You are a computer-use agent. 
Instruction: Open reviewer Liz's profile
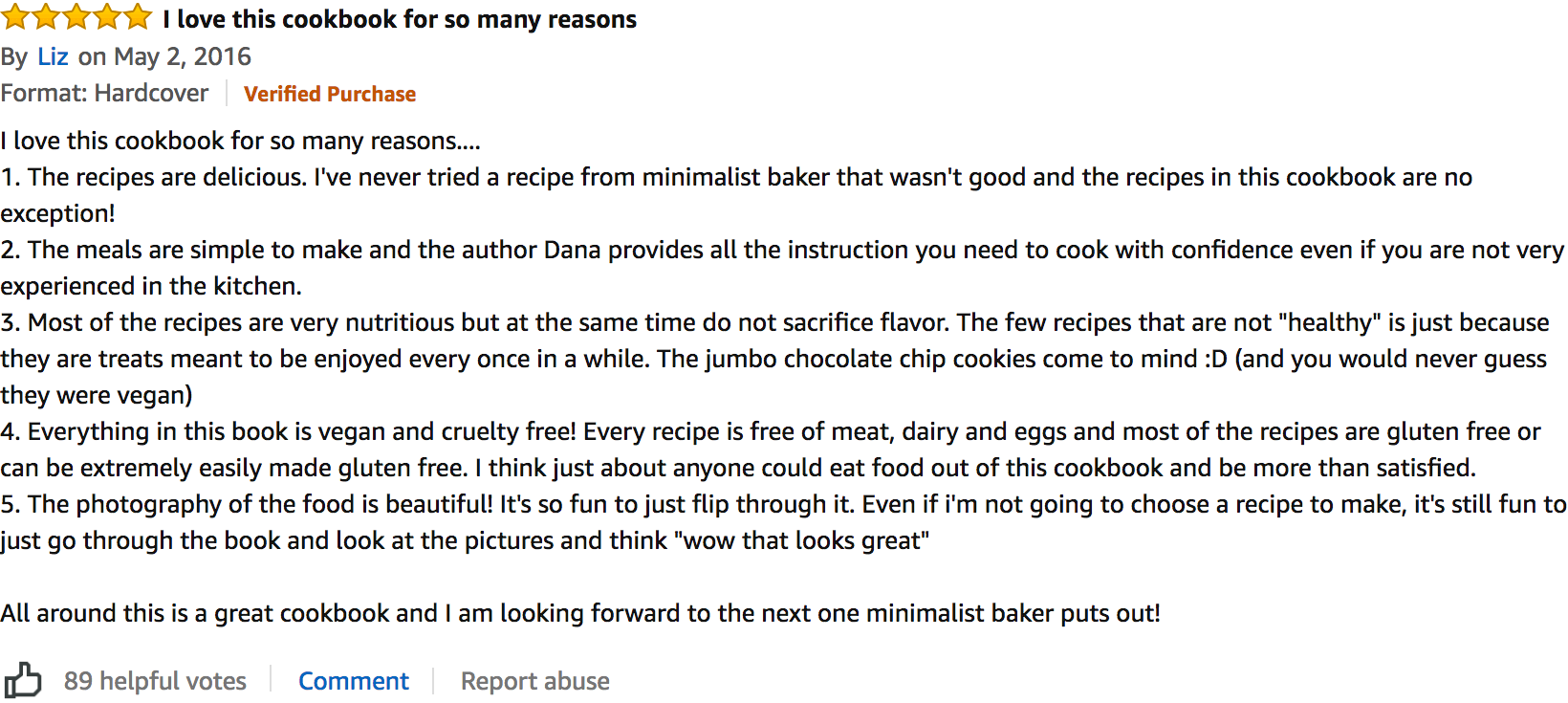[54, 56]
